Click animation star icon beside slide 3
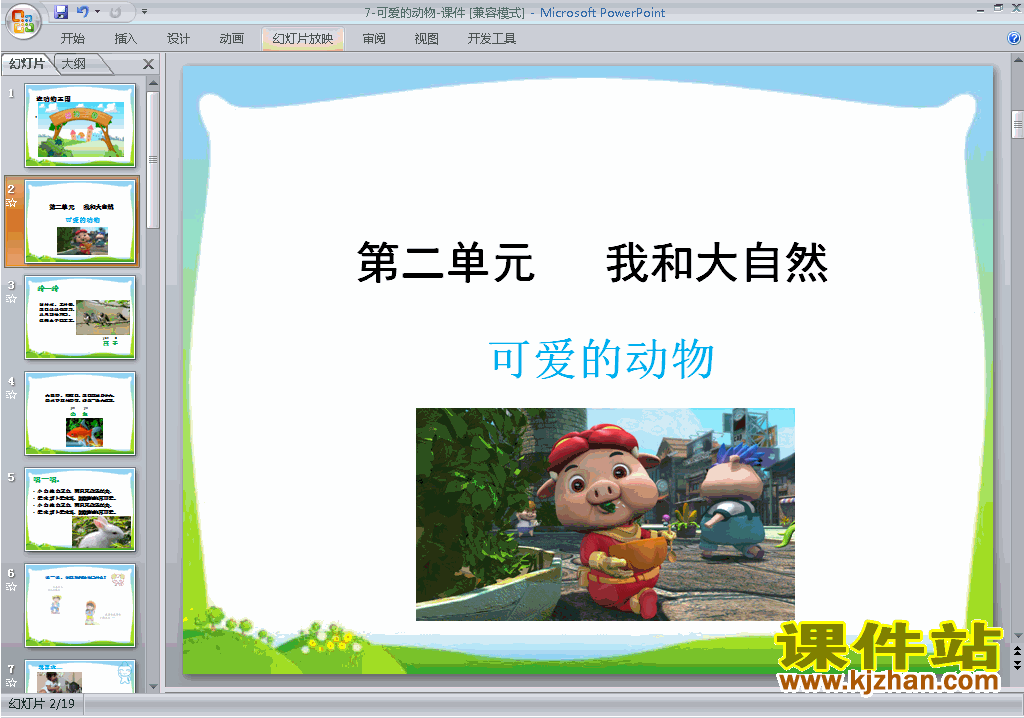 (x=11, y=299)
